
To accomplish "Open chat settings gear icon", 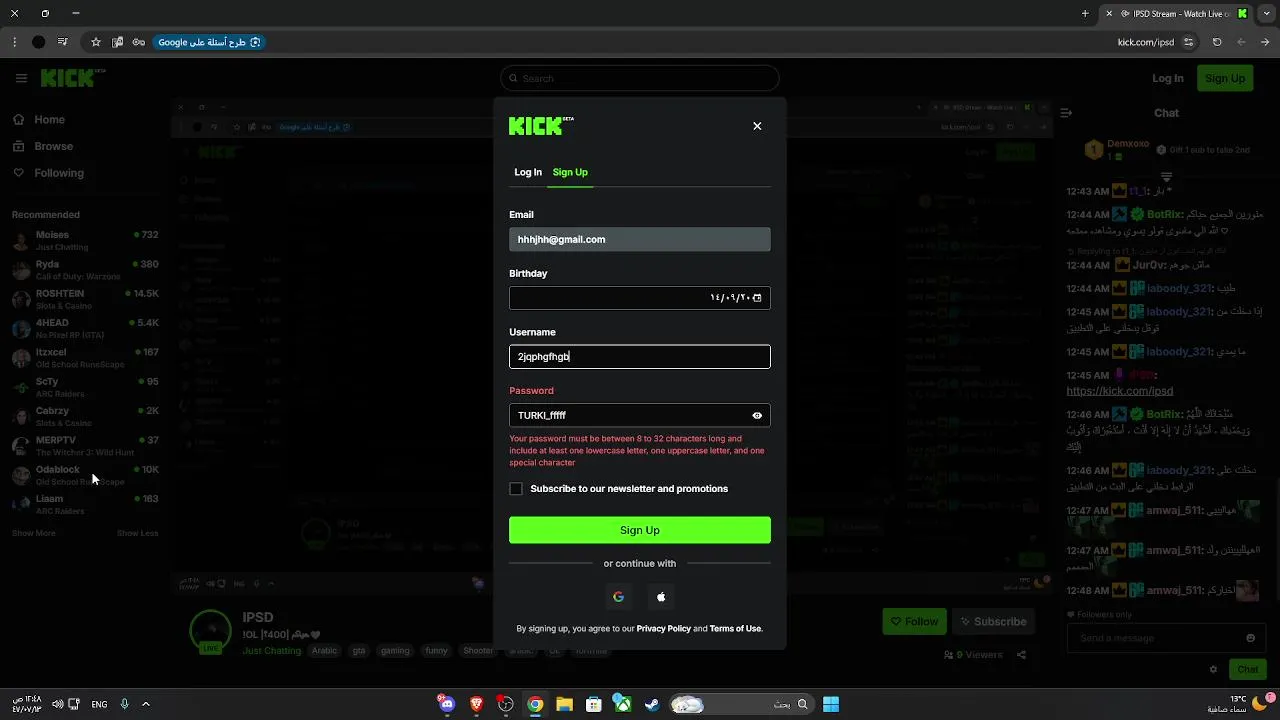I will [1213, 669].
